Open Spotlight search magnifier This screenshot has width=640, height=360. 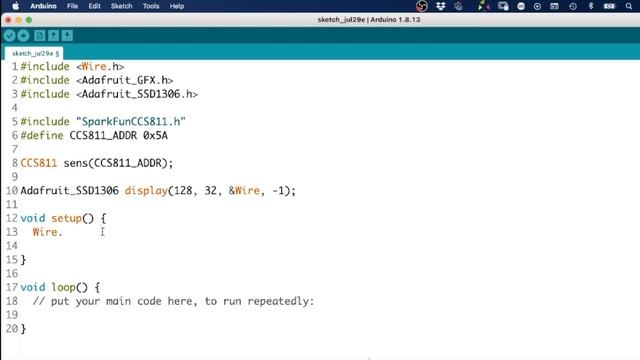pos(629,6)
